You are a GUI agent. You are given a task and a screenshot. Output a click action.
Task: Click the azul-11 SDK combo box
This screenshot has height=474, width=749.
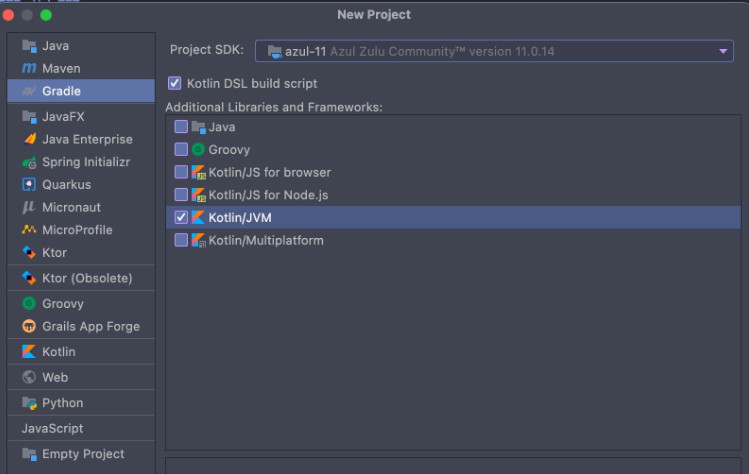pos(494,51)
